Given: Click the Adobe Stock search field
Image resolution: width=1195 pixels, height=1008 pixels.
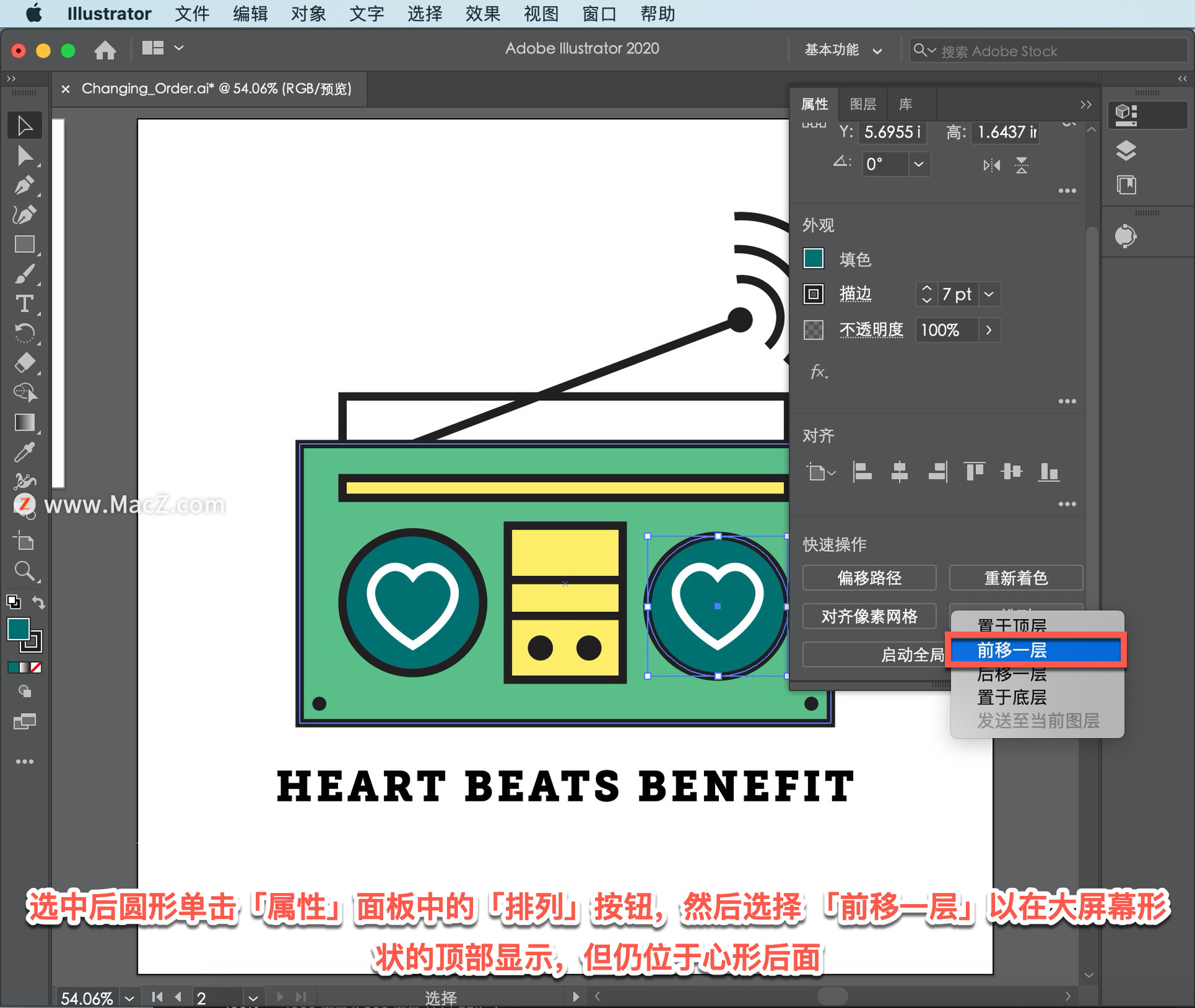Looking at the screenshot, I should click(x=1049, y=50).
